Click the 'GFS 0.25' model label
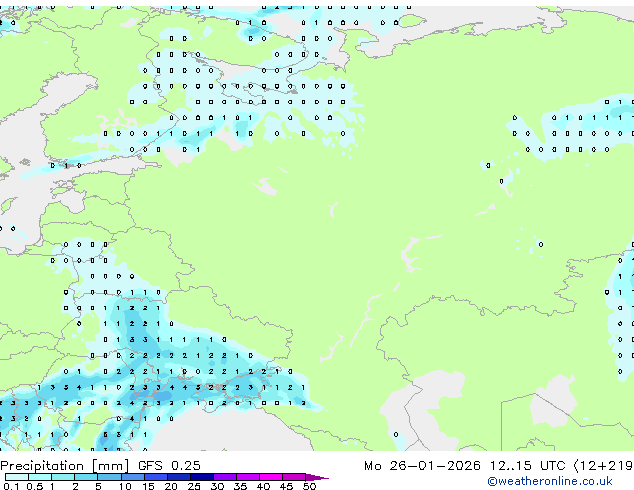This screenshot has height=490, width=634. [x=169, y=466]
